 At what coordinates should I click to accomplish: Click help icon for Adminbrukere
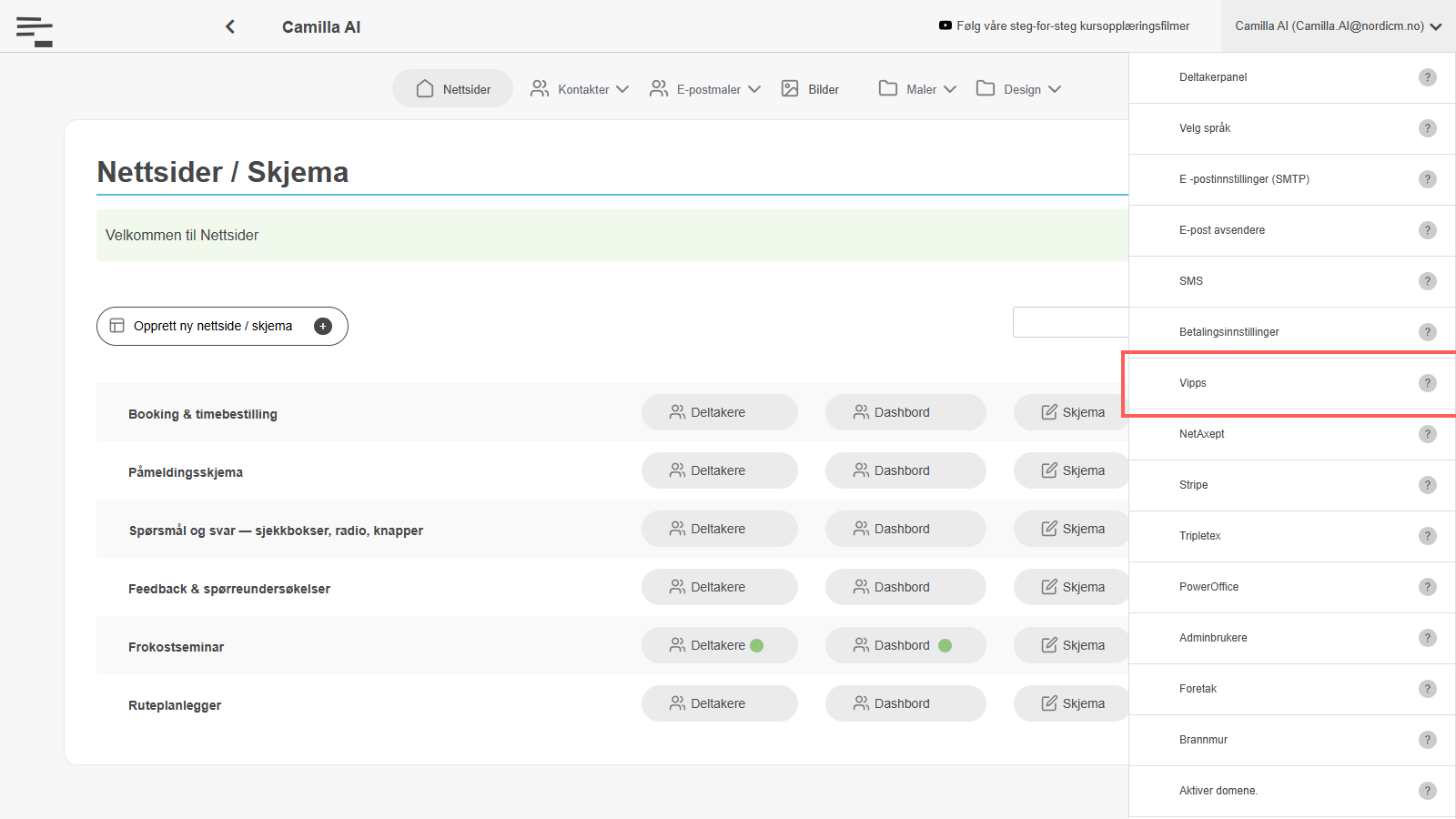(x=1428, y=638)
